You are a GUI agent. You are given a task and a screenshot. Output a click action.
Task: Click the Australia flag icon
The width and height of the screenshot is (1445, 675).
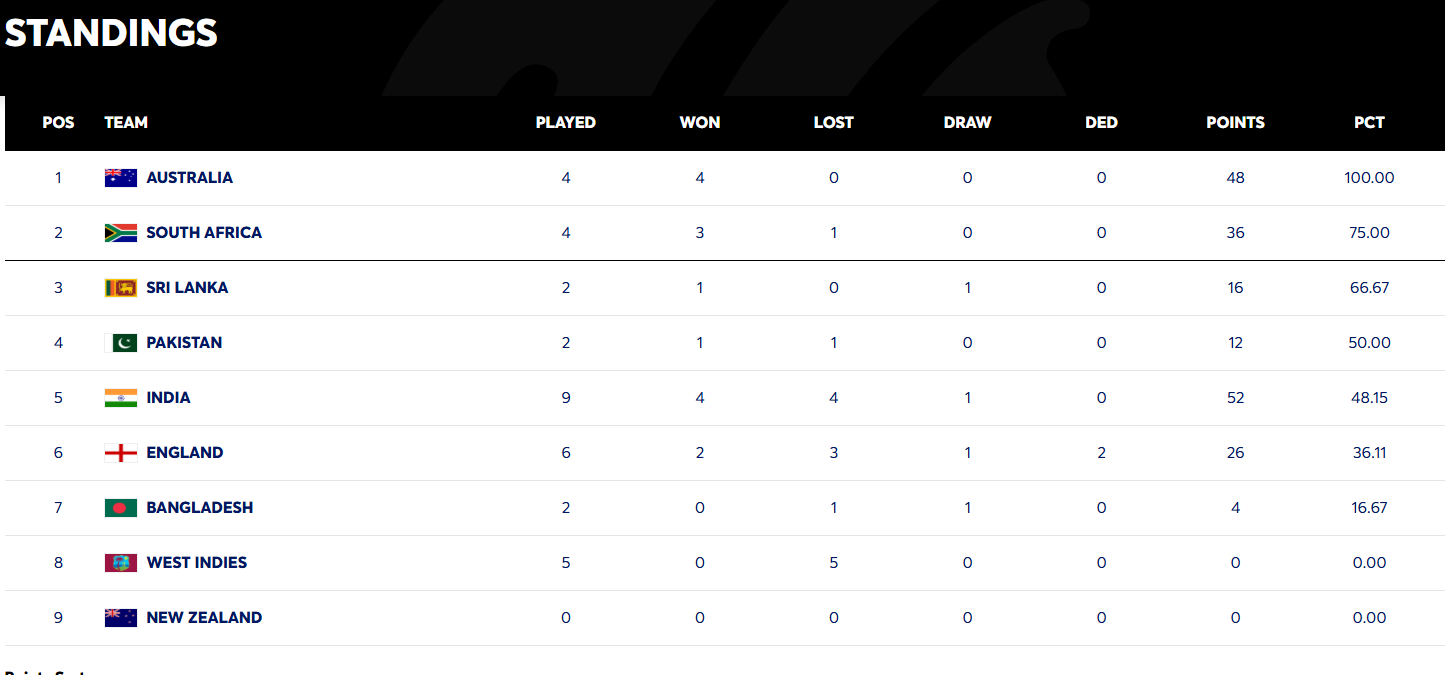pyautogui.click(x=120, y=178)
